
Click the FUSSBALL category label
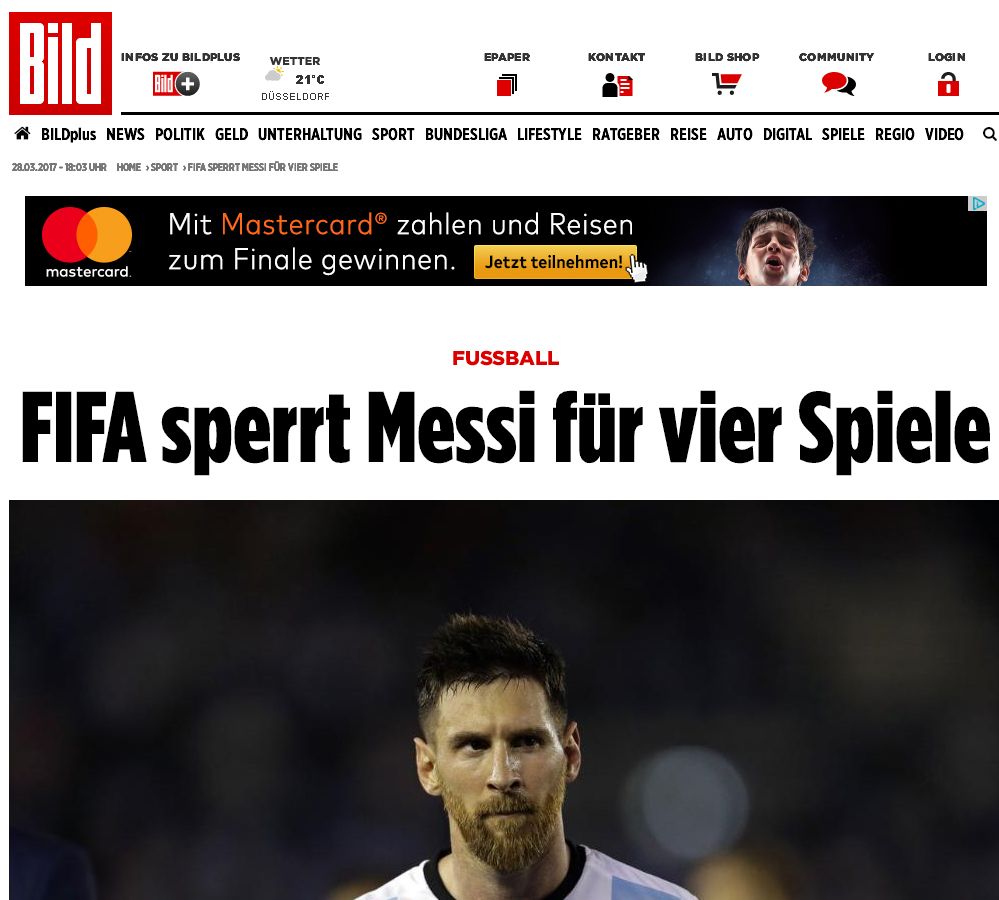point(505,358)
